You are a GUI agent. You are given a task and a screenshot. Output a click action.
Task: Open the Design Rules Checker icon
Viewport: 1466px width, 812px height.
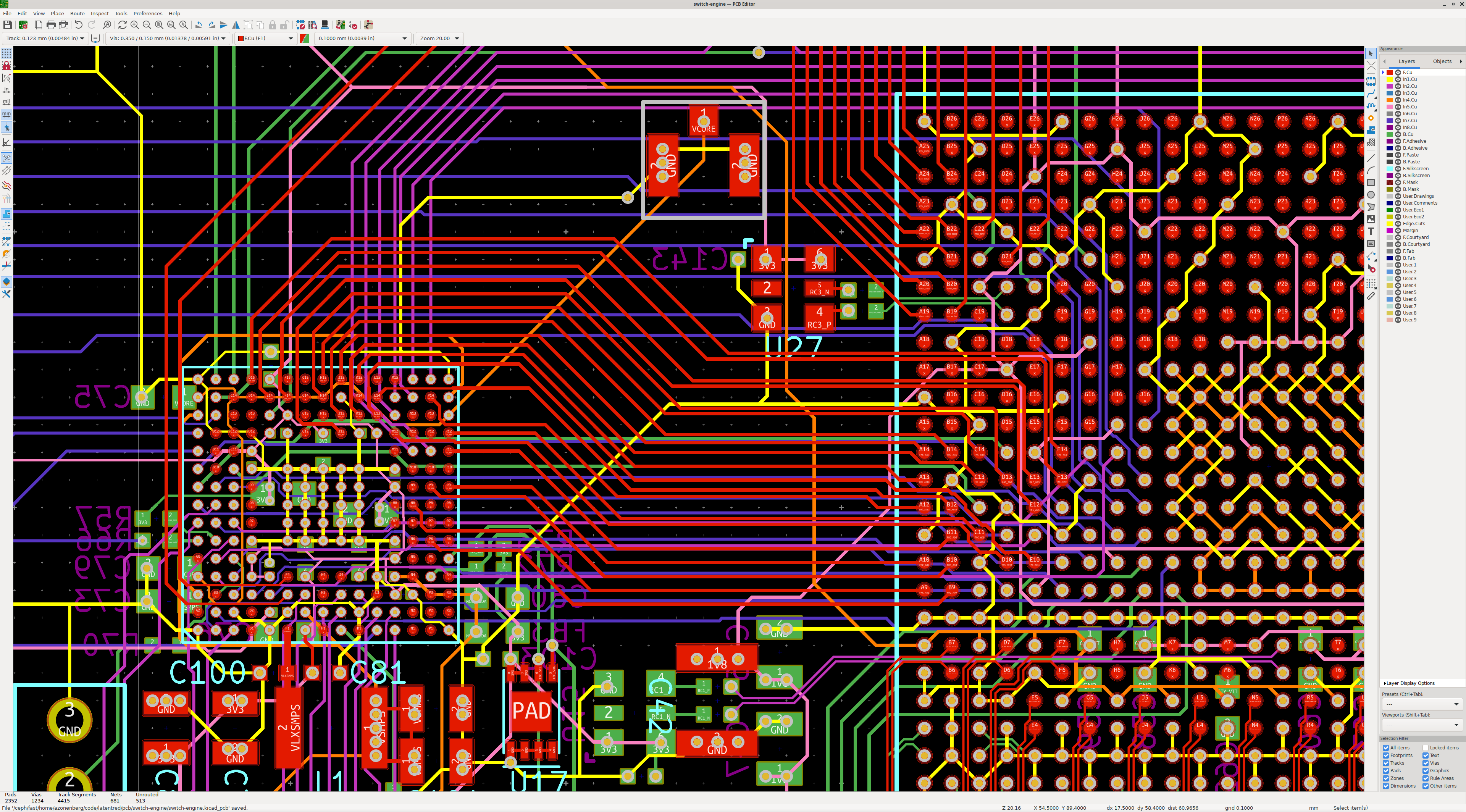click(353, 25)
